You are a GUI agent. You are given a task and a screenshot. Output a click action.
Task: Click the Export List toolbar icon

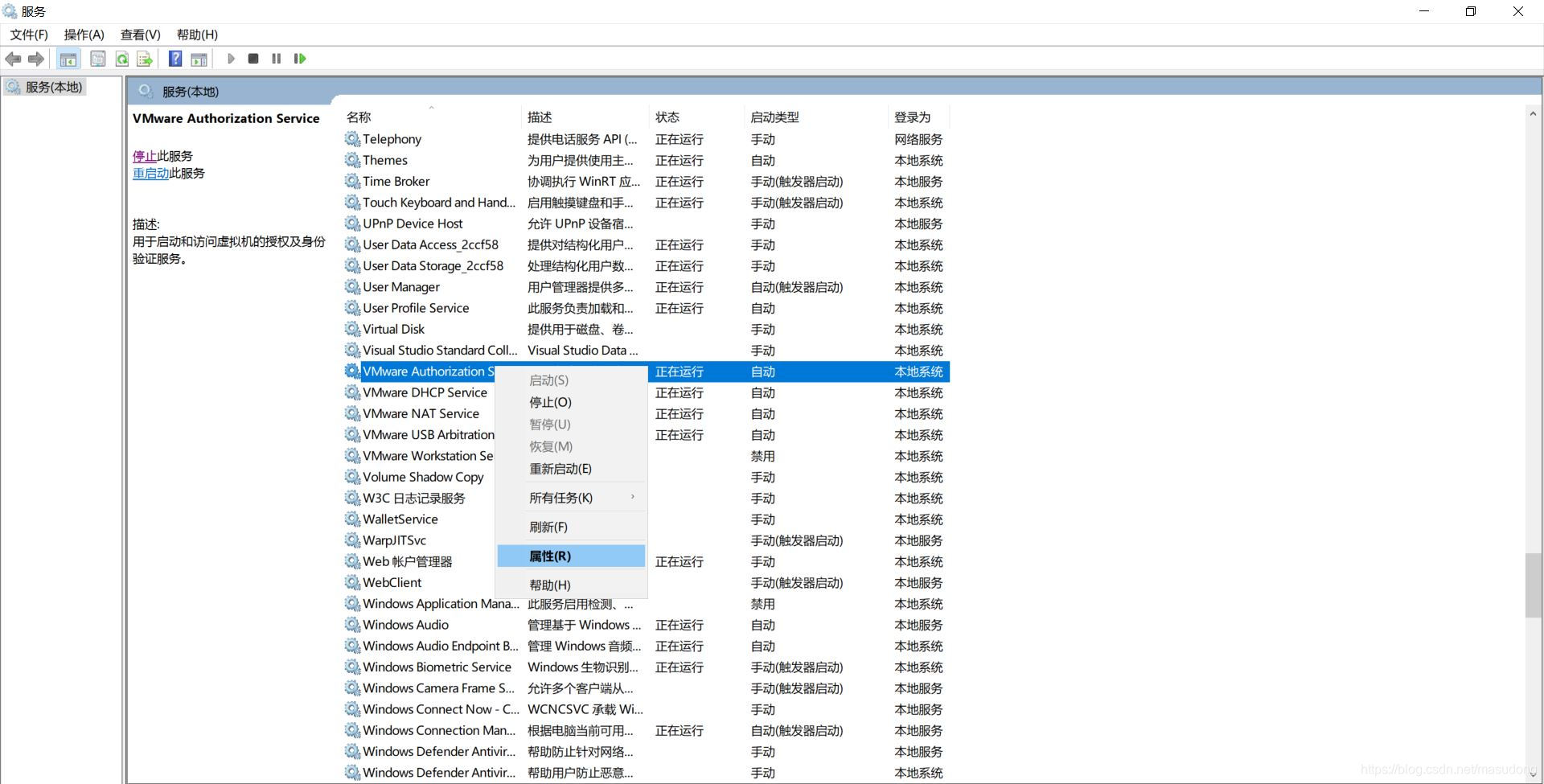pyautogui.click(x=145, y=59)
